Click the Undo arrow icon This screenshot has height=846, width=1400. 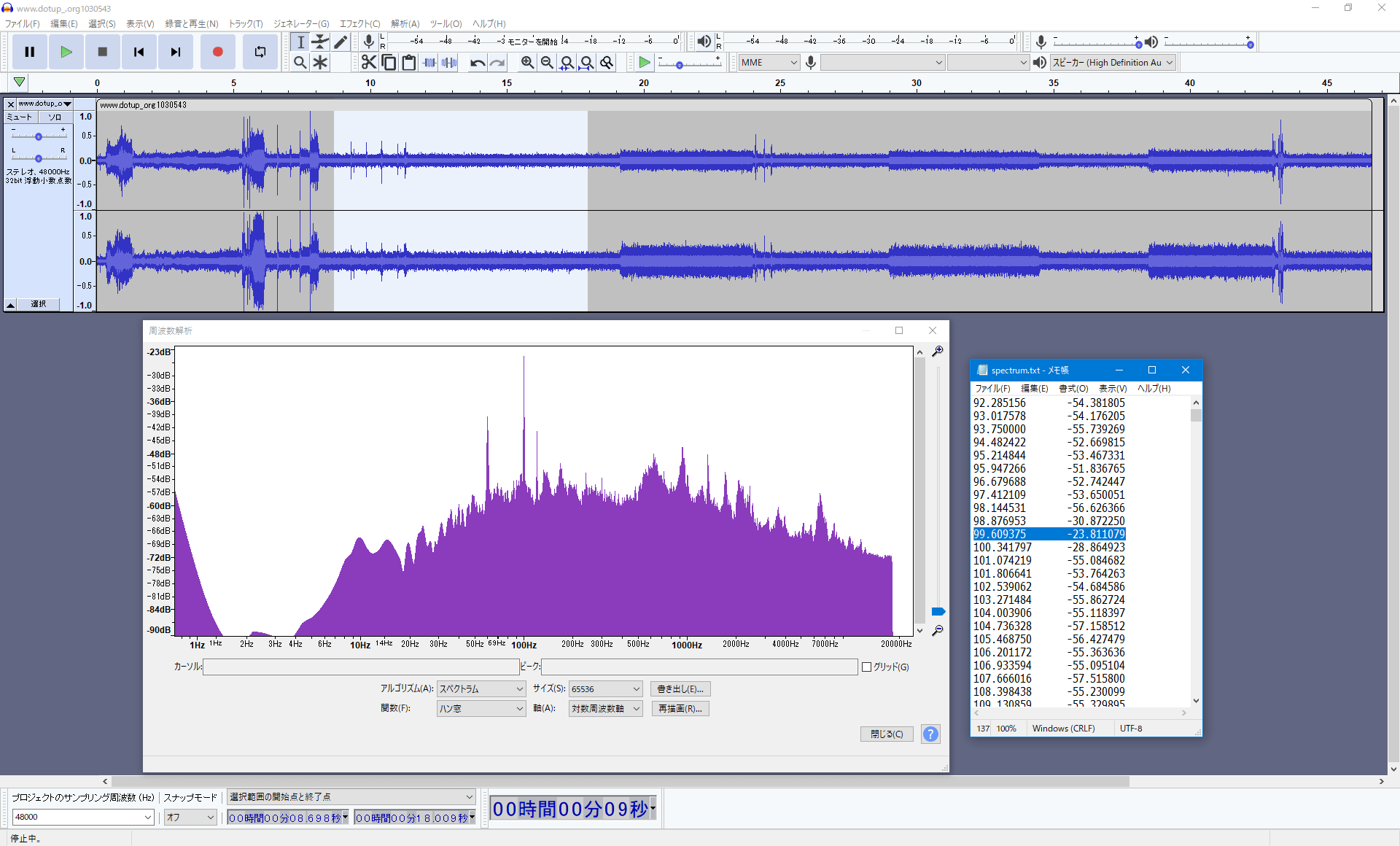[477, 63]
